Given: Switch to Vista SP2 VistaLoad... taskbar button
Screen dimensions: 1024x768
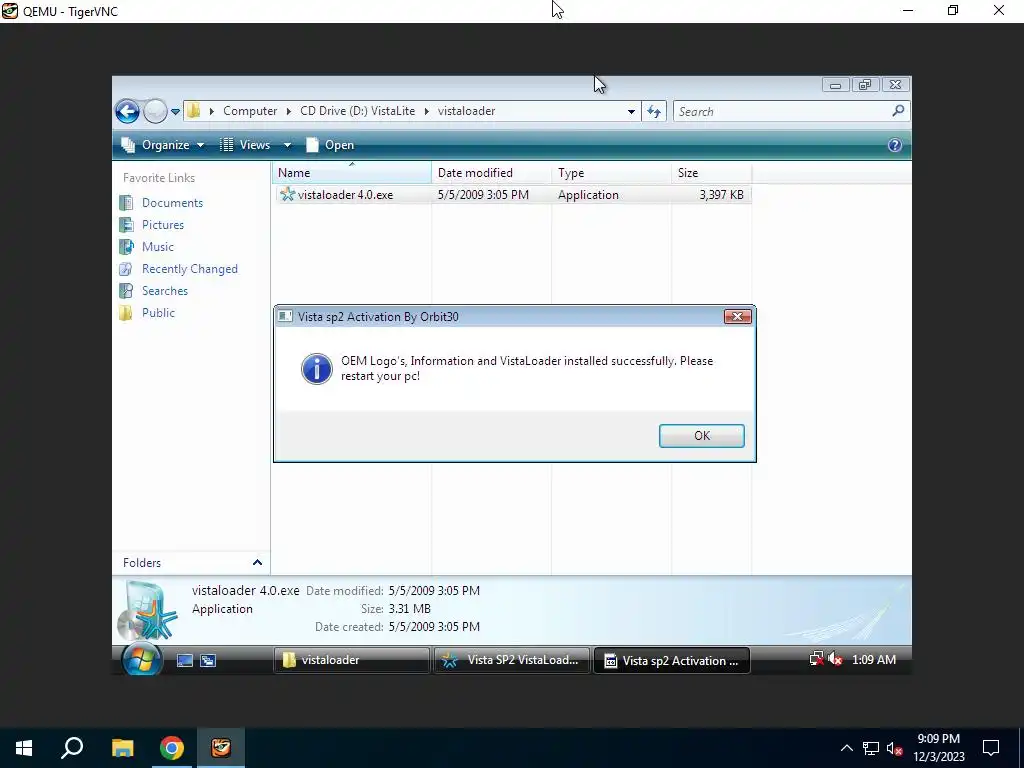Looking at the screenshot, I should 512,660.
